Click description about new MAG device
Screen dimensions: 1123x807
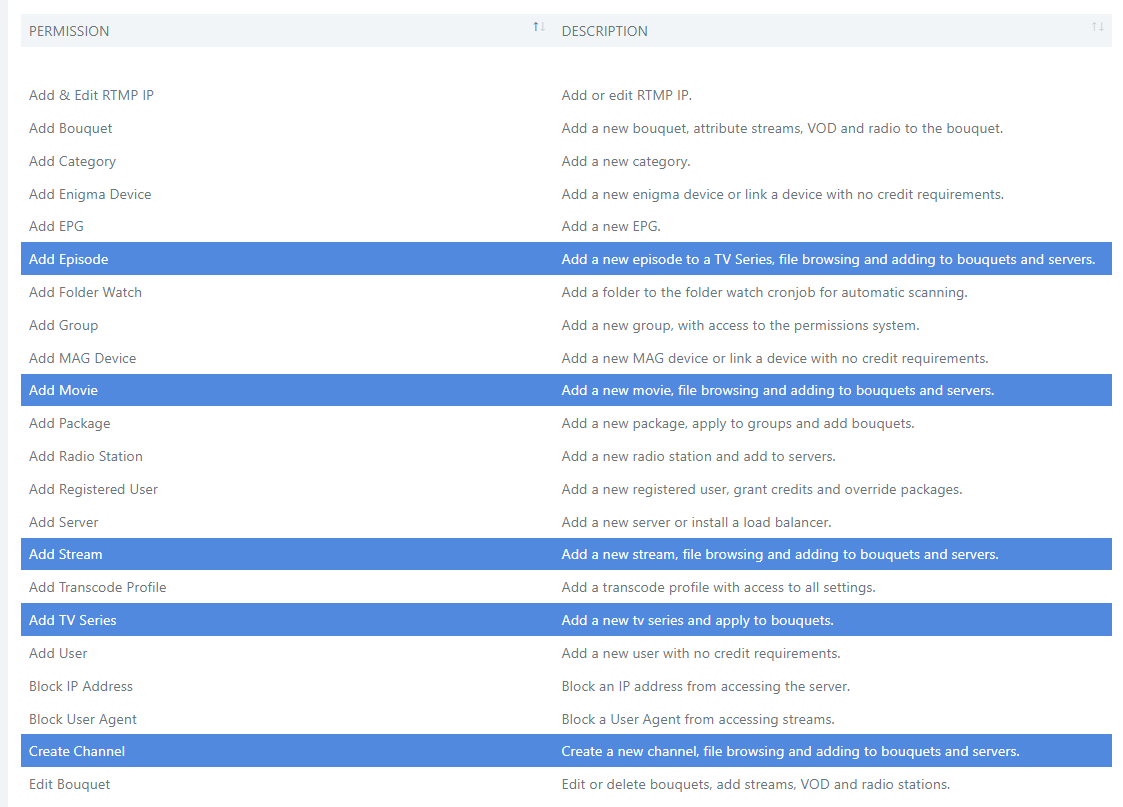pos(775,358)
